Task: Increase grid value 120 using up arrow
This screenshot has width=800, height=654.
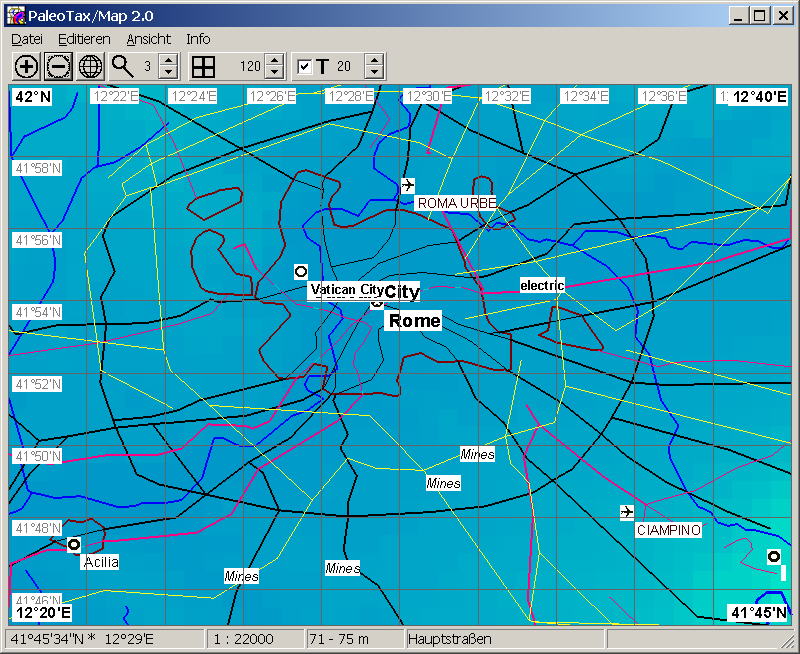Action: click(274, 61)
